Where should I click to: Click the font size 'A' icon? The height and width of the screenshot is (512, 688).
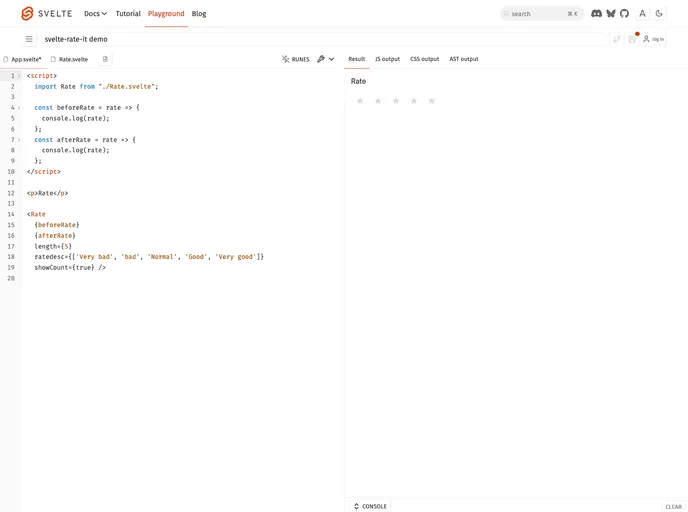642,14
